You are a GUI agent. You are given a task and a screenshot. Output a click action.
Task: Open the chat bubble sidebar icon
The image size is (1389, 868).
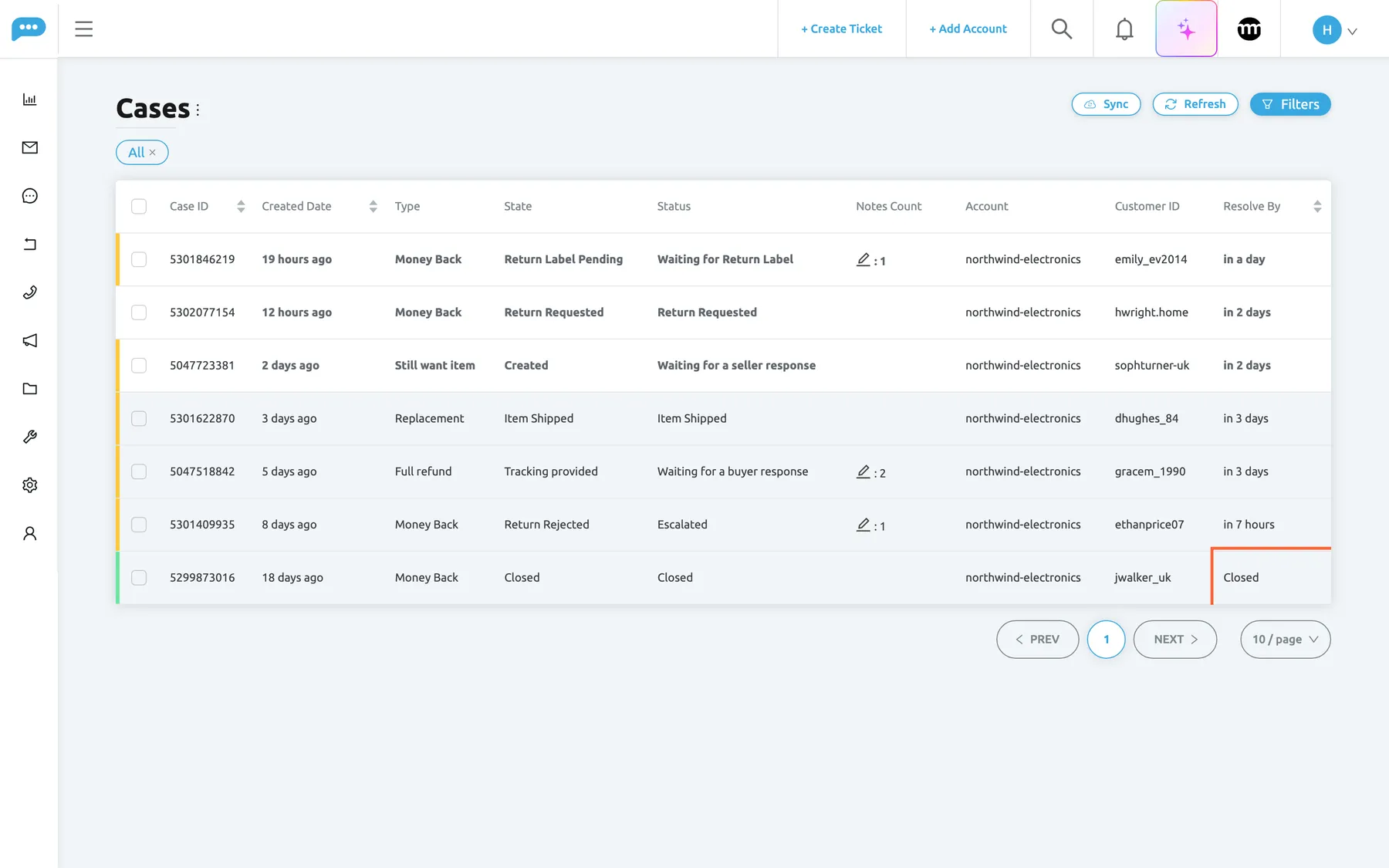pos(30,196)
